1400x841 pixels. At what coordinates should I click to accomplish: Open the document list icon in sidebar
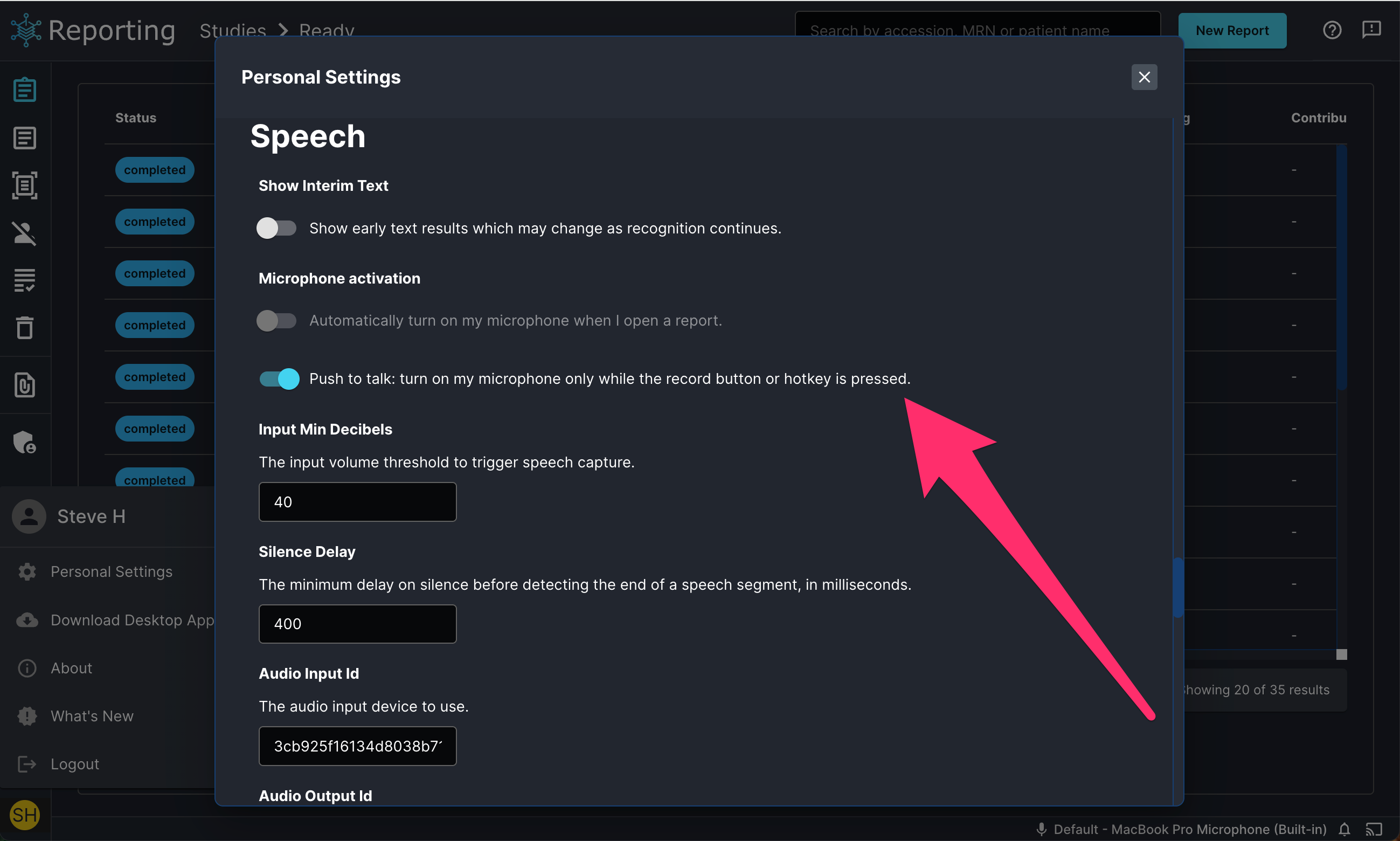pos(25,137)
